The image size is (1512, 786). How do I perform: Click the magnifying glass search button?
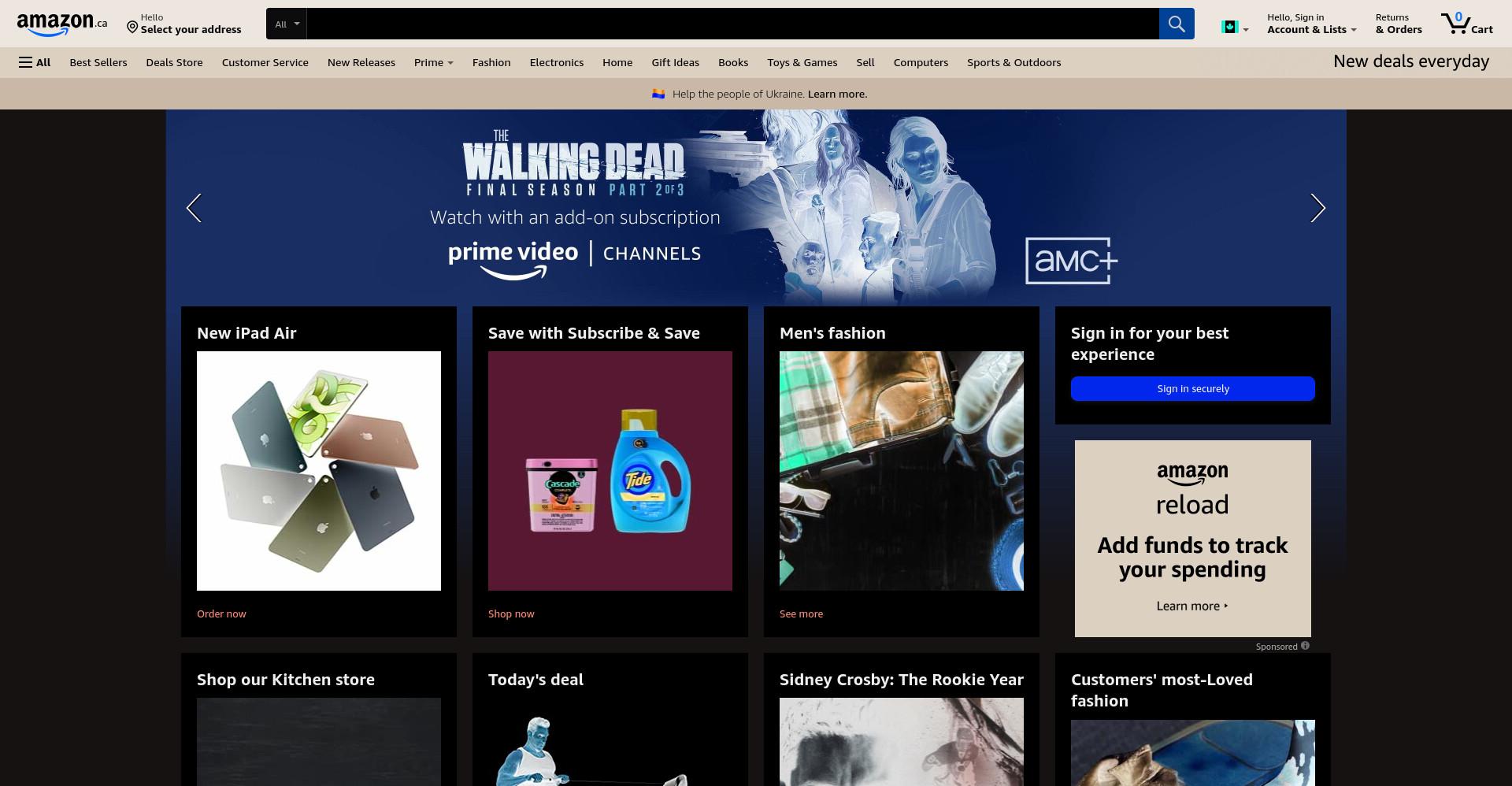[x=1177, y=24]
